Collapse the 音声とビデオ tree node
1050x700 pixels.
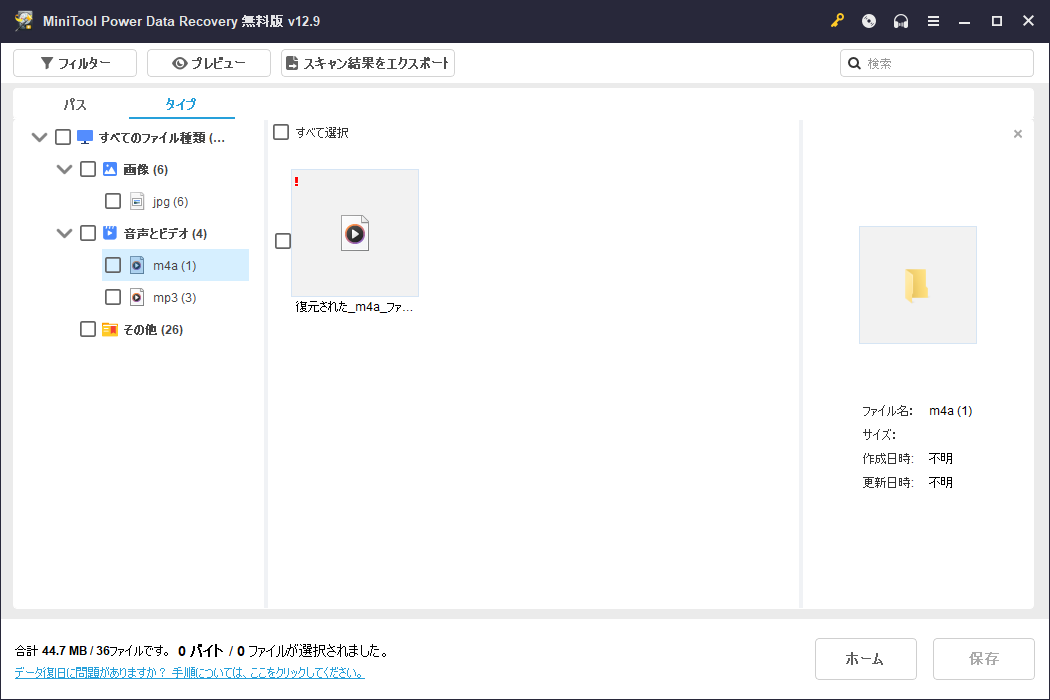point(64,233)
